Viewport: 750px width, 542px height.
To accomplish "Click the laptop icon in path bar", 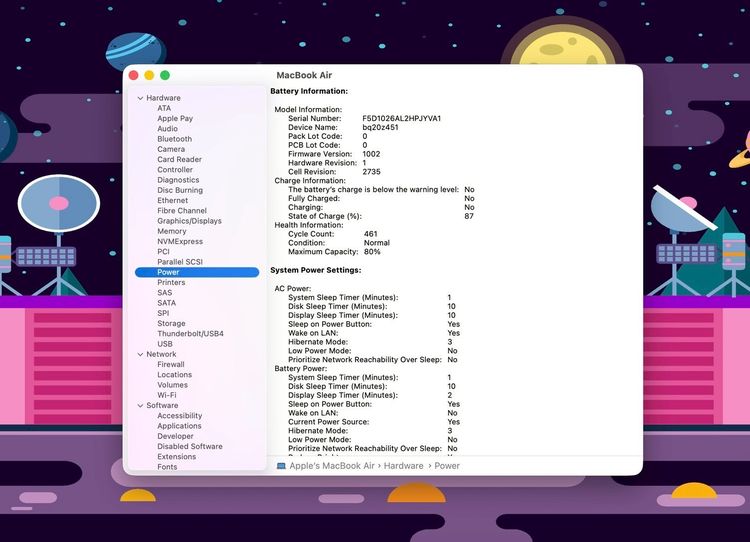I will point(281,466).
